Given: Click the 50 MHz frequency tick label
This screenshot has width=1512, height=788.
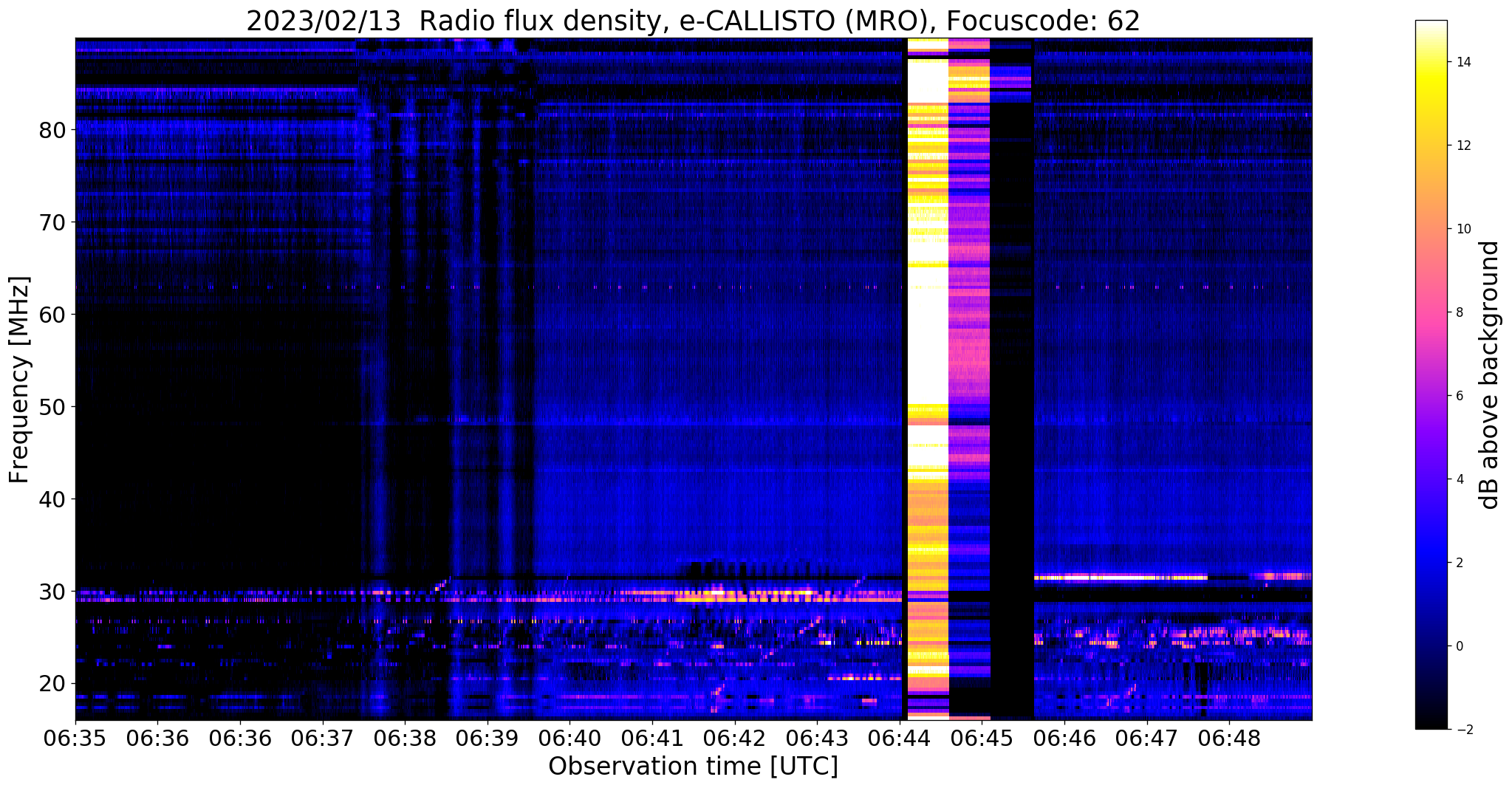Looking at the screenshot, I should point(52,407).
